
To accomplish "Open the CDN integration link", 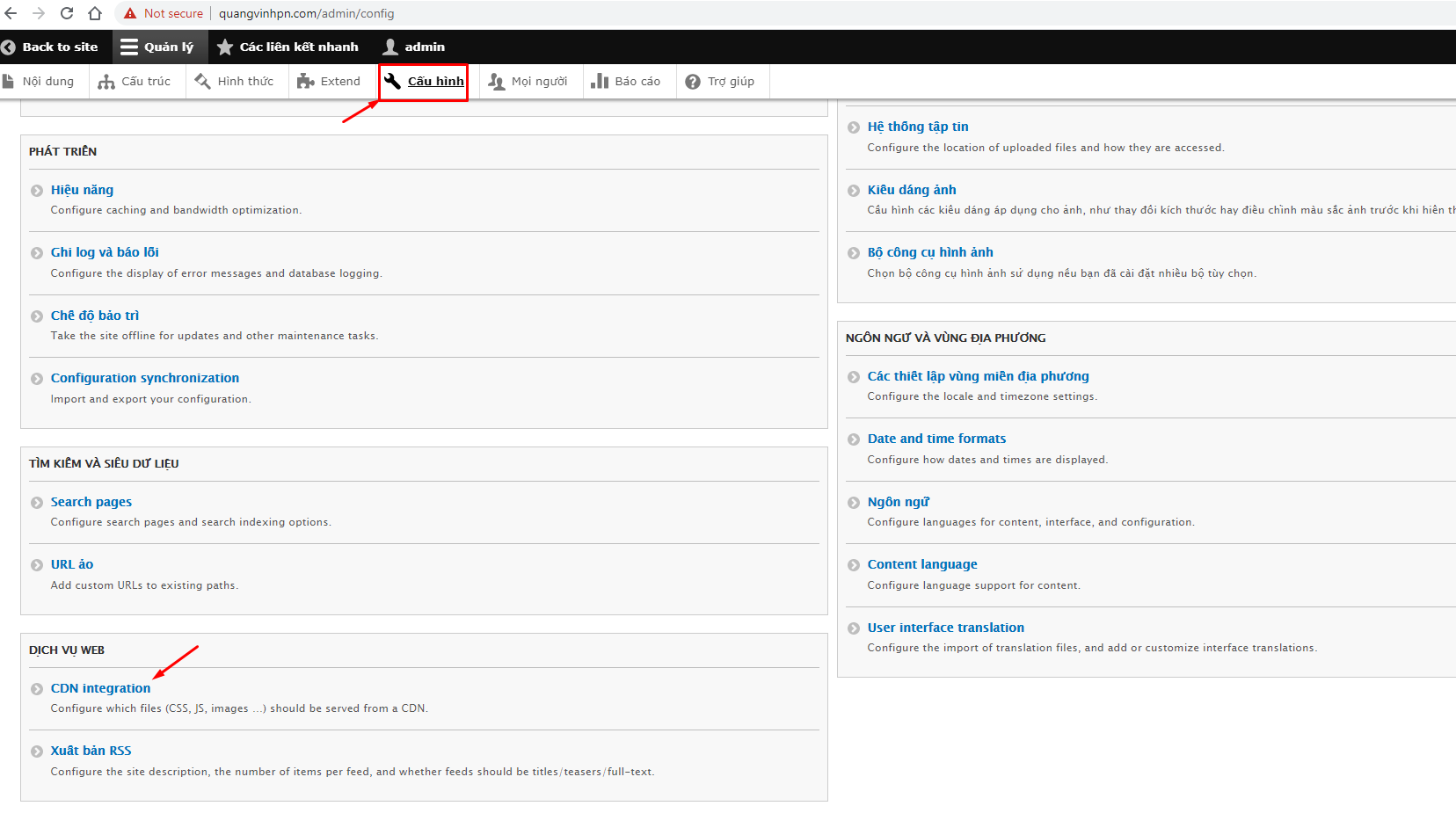I will 100,688.
